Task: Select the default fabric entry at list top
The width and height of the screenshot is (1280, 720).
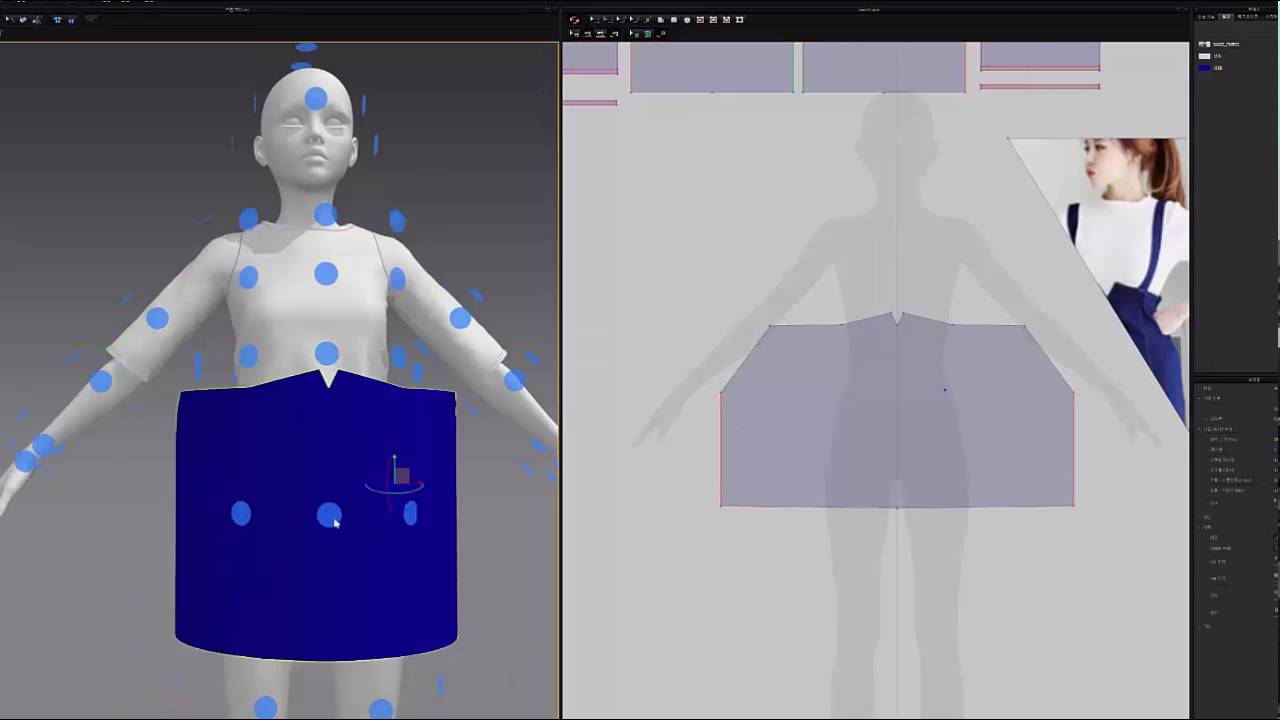Action: pyautogui.click(x=1218, y=44)
